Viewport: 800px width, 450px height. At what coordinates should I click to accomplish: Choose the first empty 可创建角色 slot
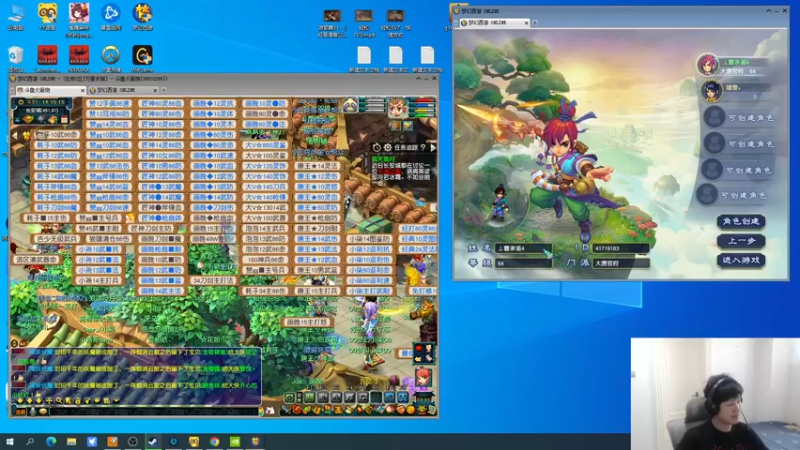point(738,117)
